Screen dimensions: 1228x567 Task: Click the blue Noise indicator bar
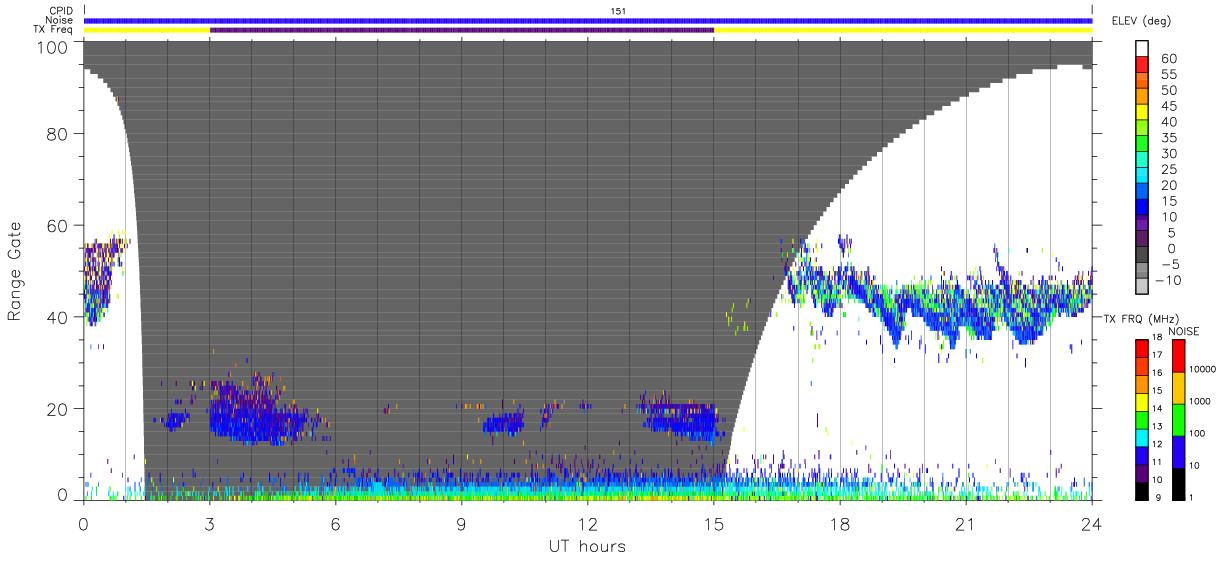tap(588, 20)
